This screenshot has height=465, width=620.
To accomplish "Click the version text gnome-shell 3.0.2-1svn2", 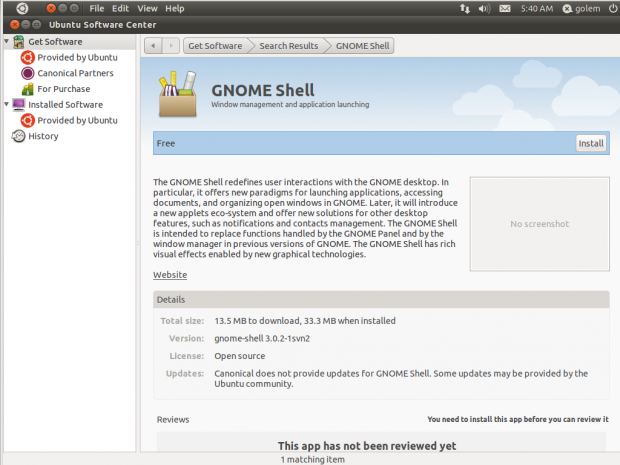I will click(x=262, y=338).
